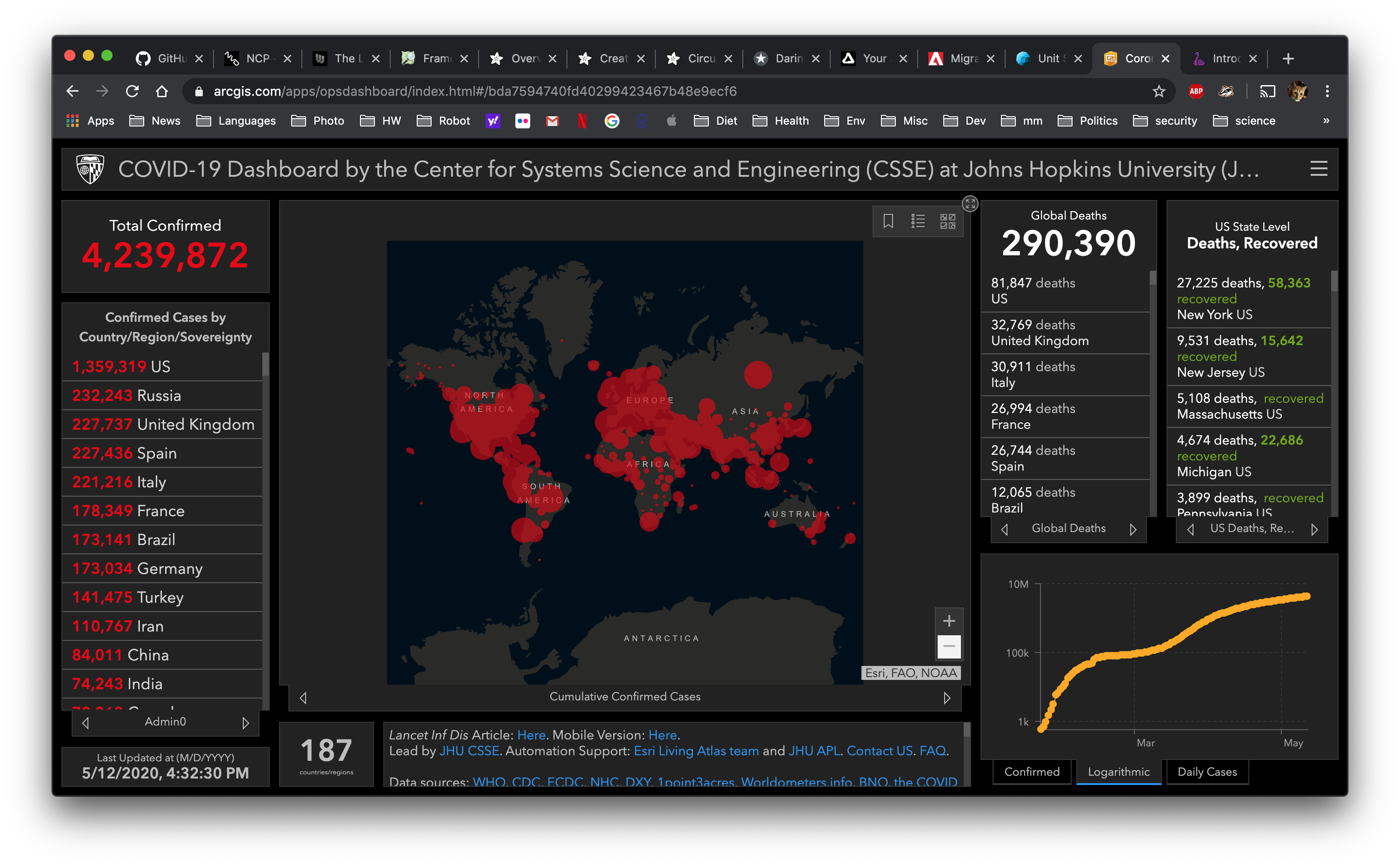Screen dimensions: 1400x865
Task: Open the Cast icon in toolbar
Action: pyautogui.click(x=1267, y=91)
